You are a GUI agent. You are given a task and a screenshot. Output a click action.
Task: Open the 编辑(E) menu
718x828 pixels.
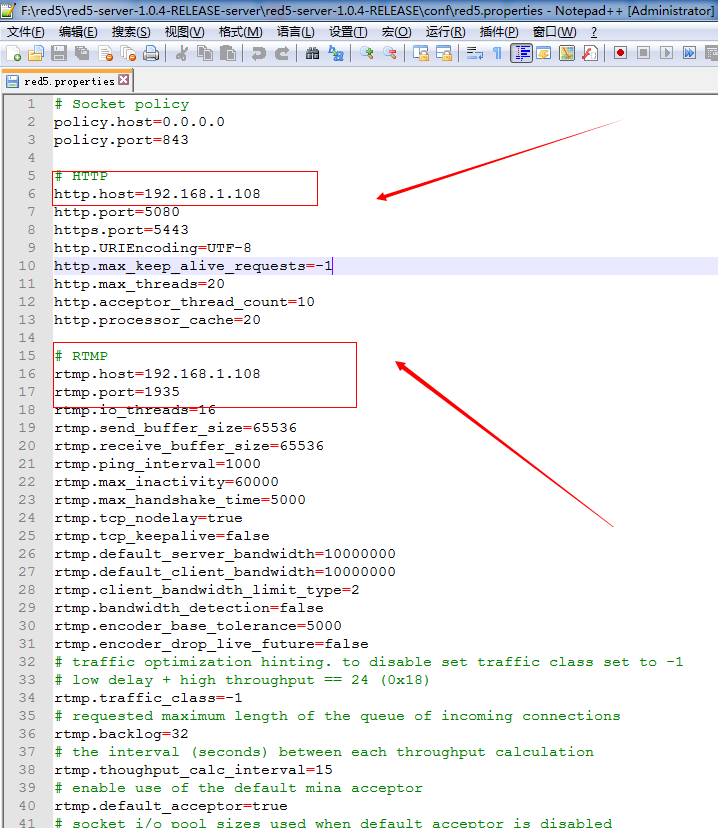78,32
